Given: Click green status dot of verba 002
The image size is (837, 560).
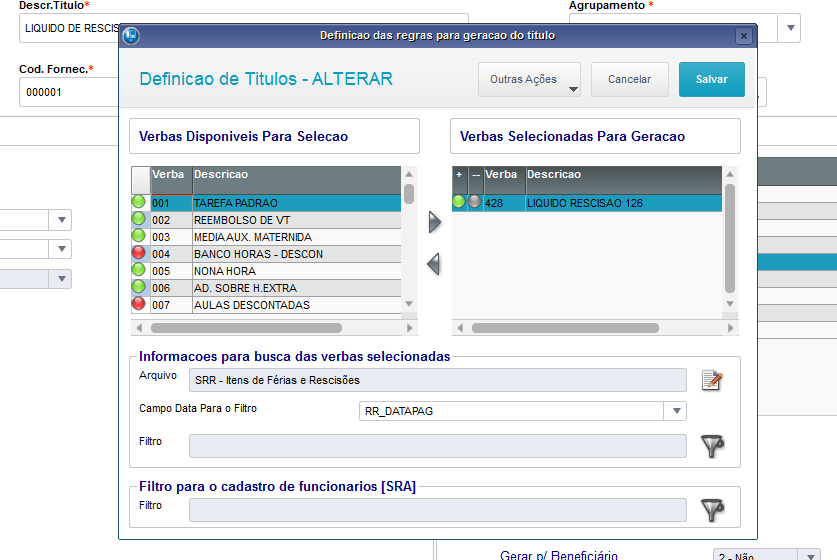Looking at the screenshot, I should 139,219.
